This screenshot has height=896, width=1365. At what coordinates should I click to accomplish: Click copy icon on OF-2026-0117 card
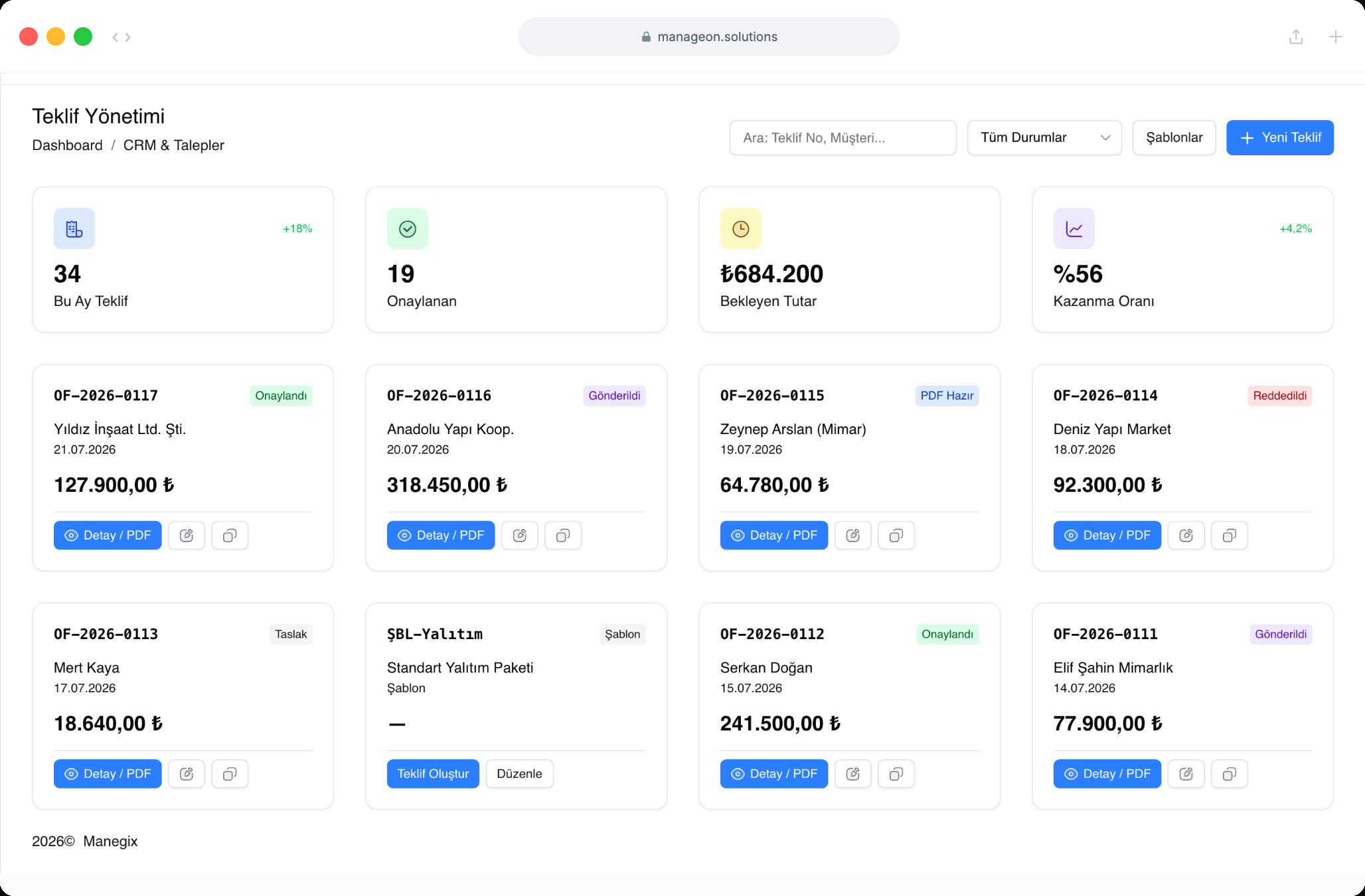pos(230,535)
